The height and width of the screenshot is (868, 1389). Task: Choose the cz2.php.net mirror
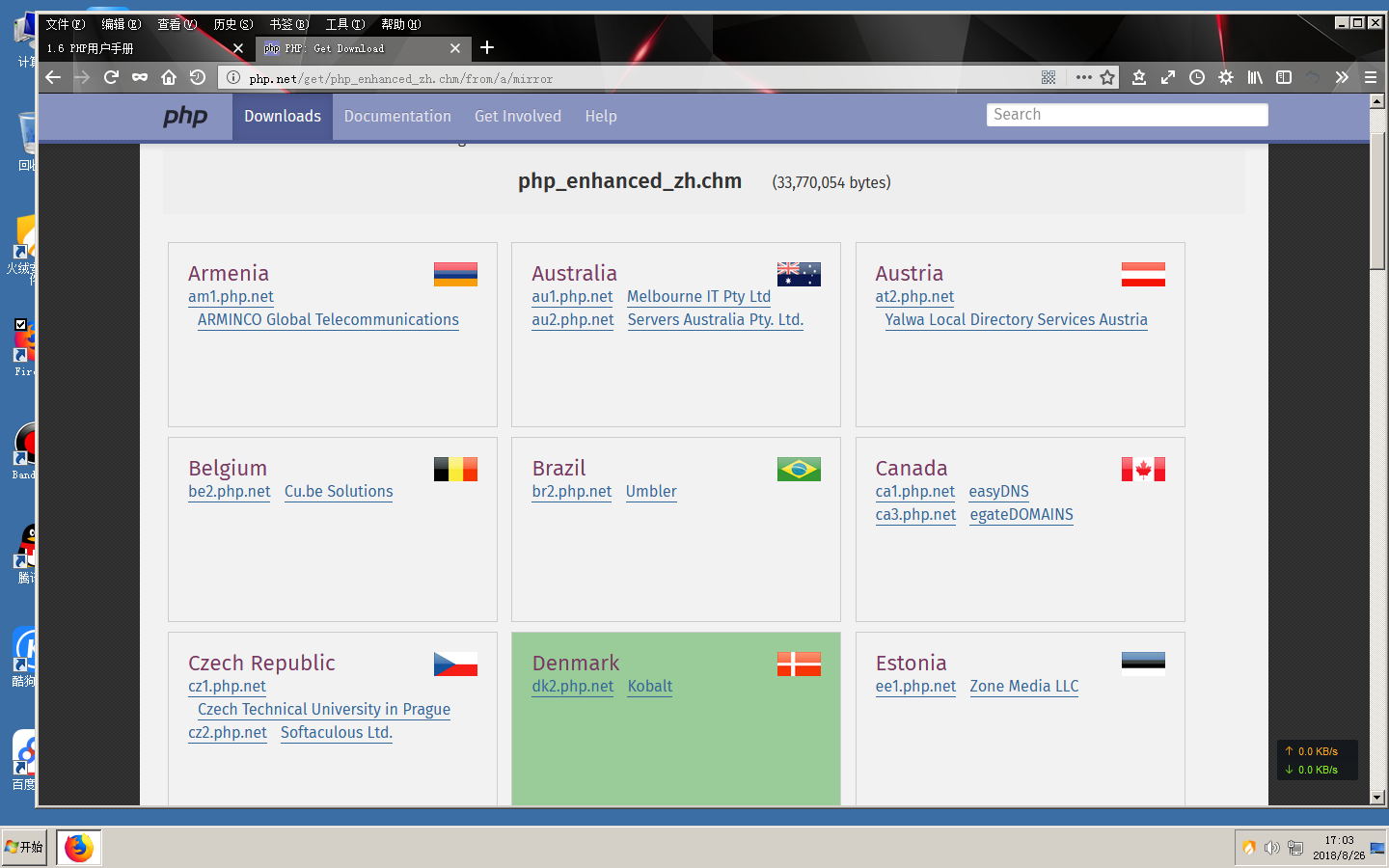228,733
